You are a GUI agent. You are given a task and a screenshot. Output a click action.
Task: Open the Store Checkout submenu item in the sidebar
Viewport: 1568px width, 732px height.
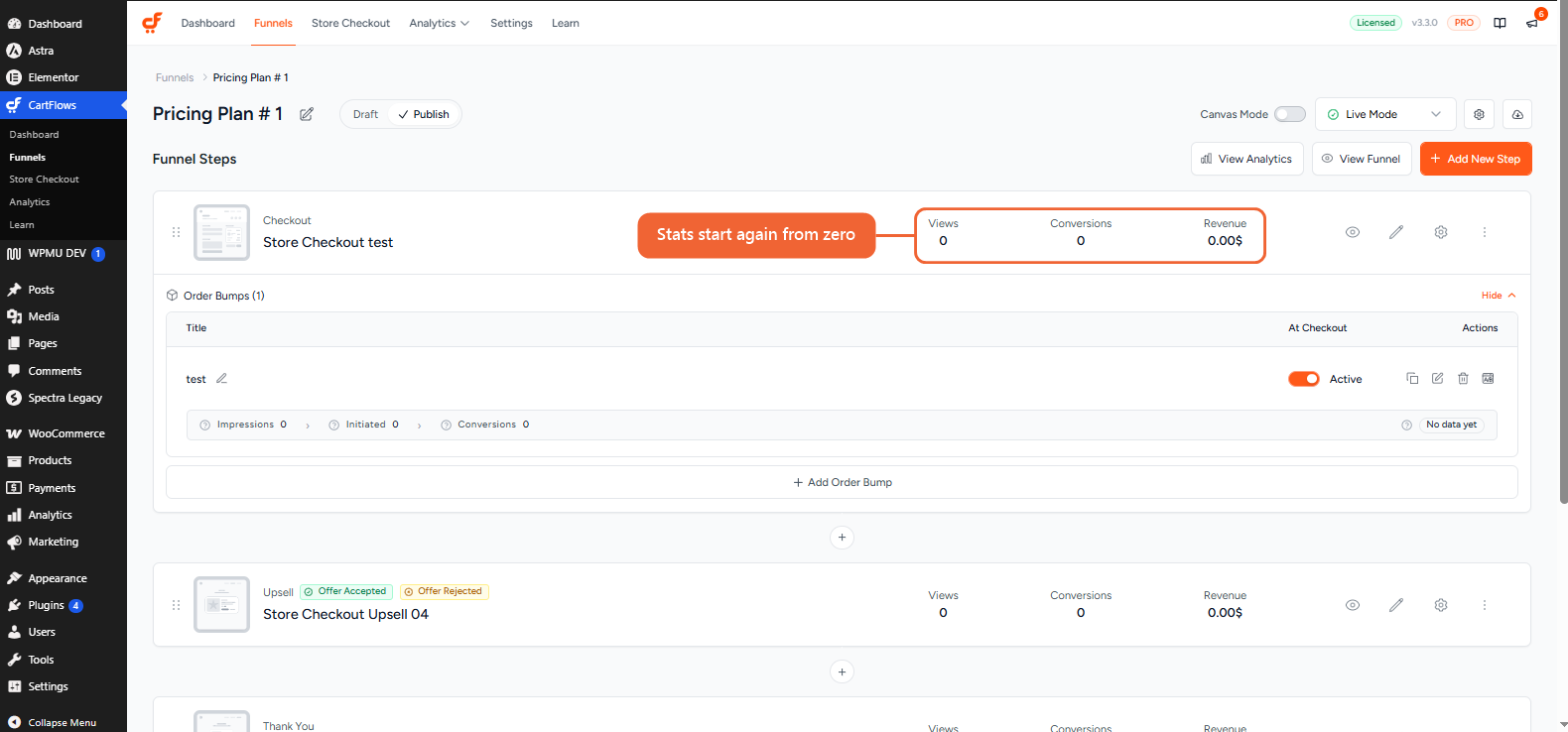pos(45,180)
